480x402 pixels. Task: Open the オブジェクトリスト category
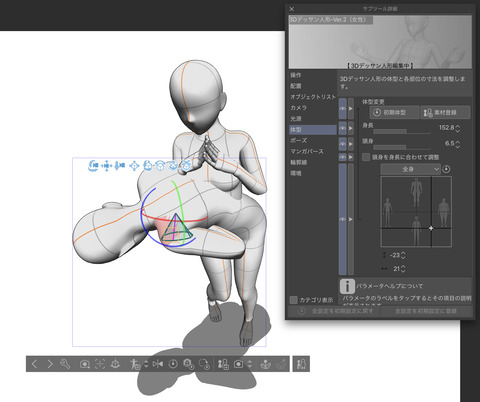[313, 97]
